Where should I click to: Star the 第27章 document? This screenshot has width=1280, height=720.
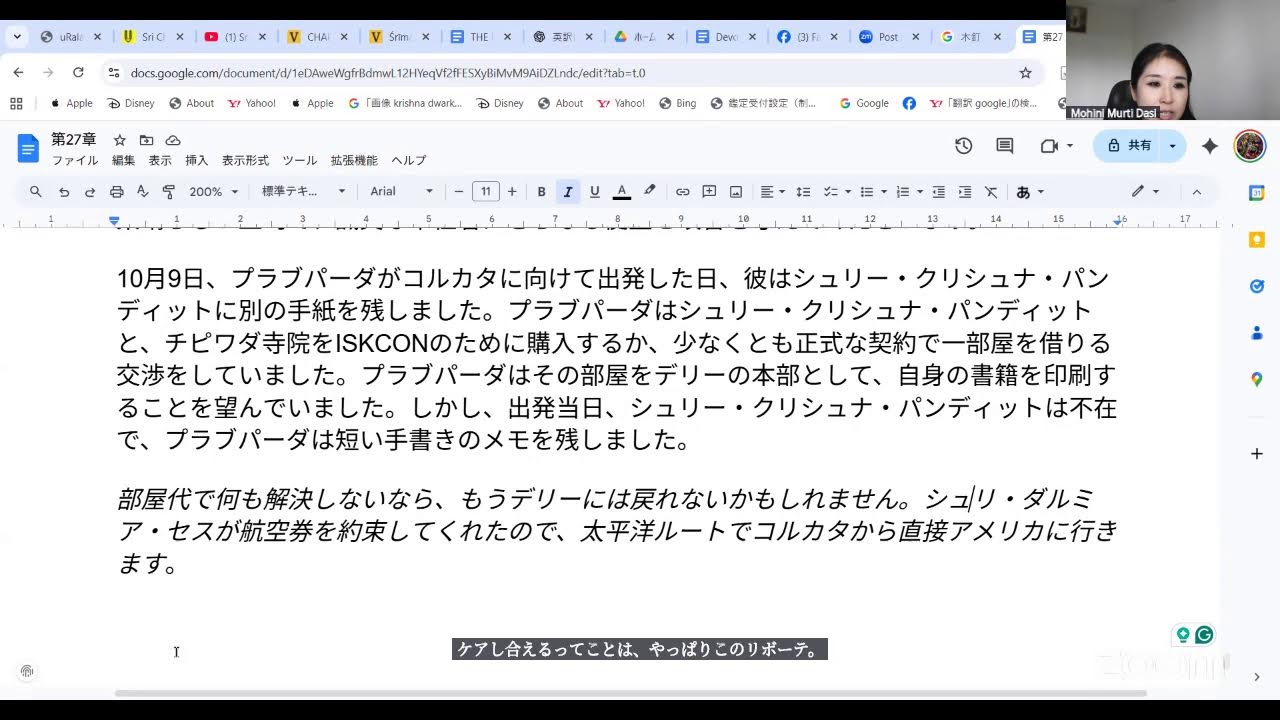(x=120, y=140)
